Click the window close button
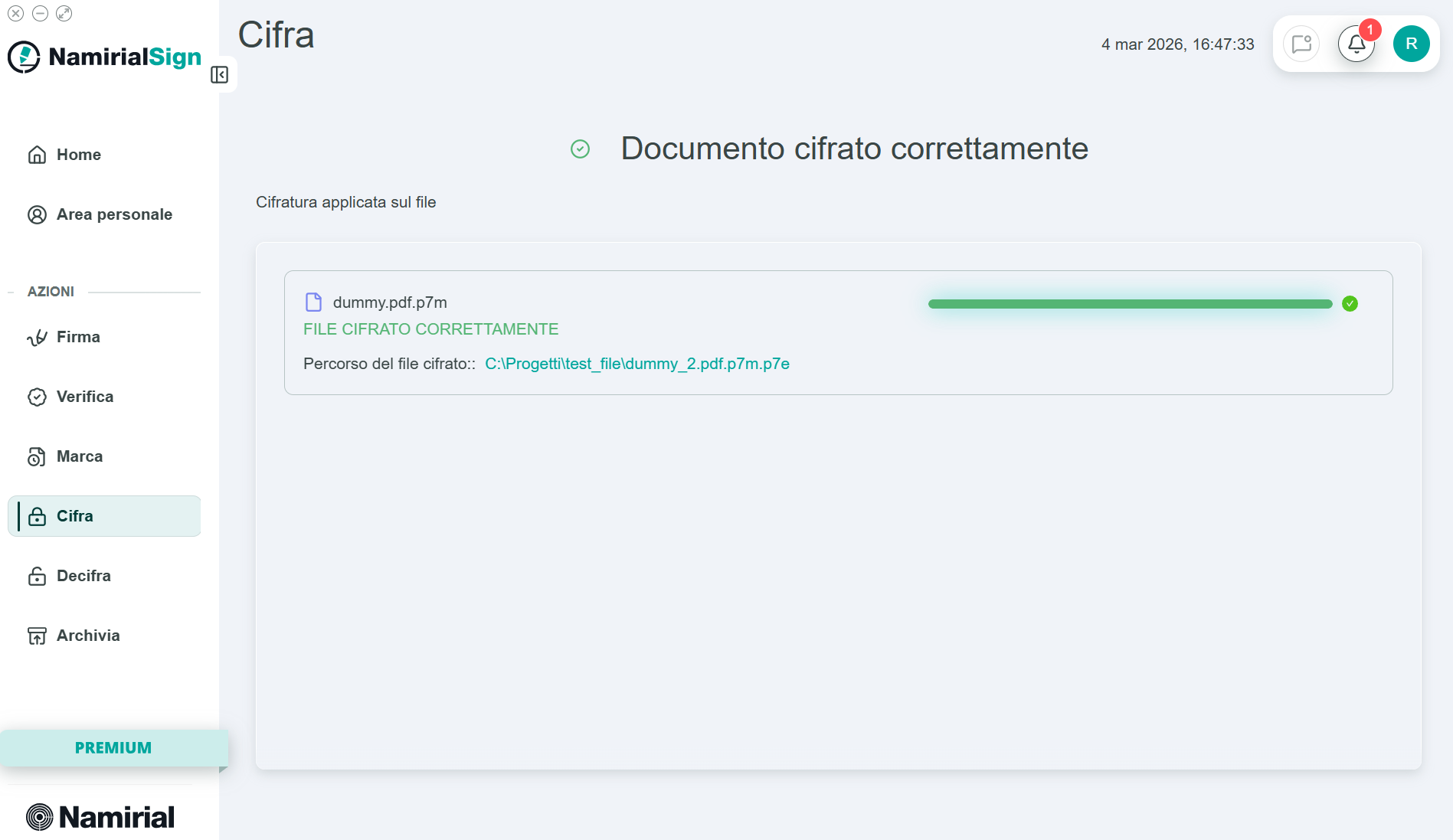Screen dimensions: 1453x840 point(16,13)
